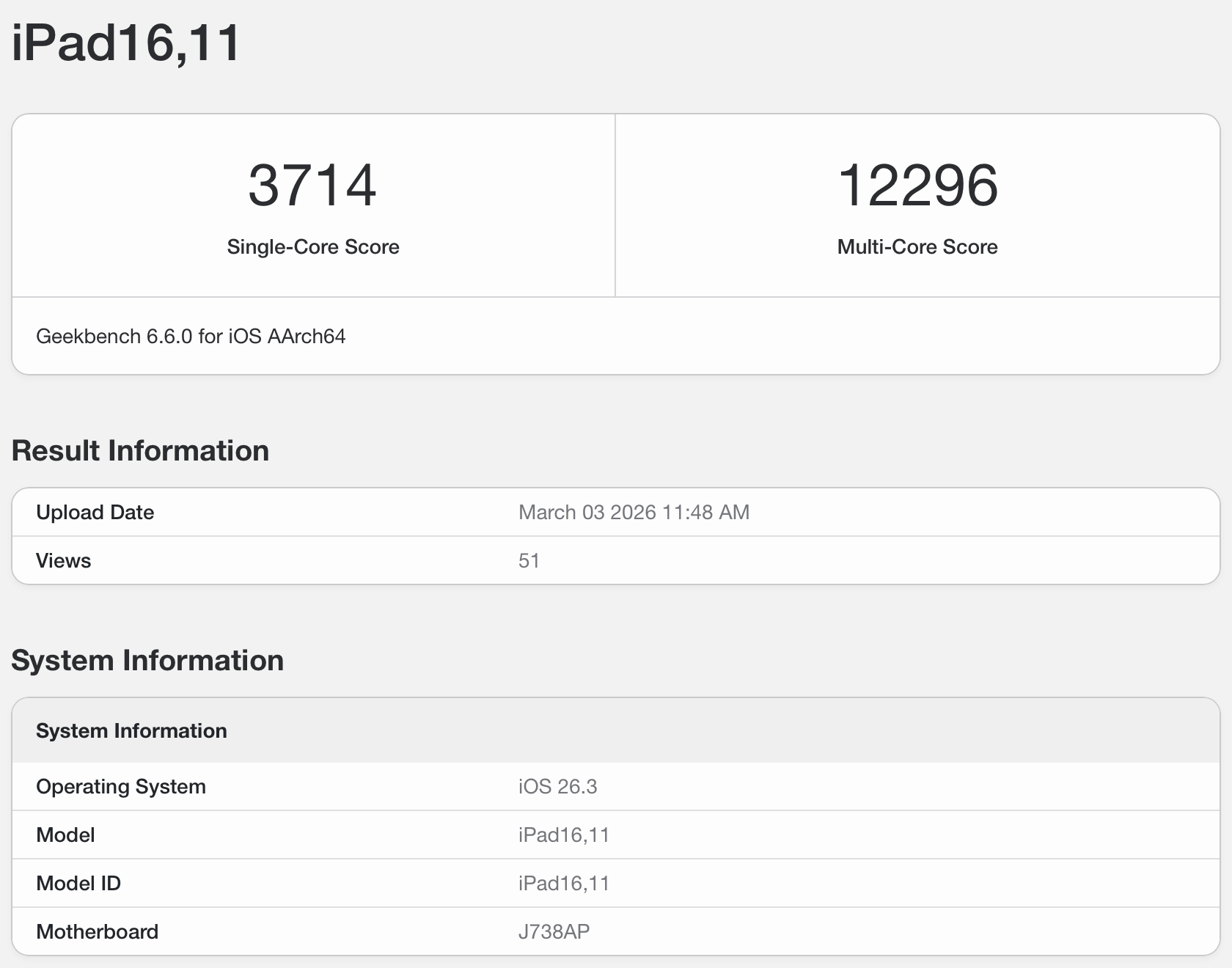Select the March 03 2026 upload date value
The image size is (1232, 968).
pos(634,513)
